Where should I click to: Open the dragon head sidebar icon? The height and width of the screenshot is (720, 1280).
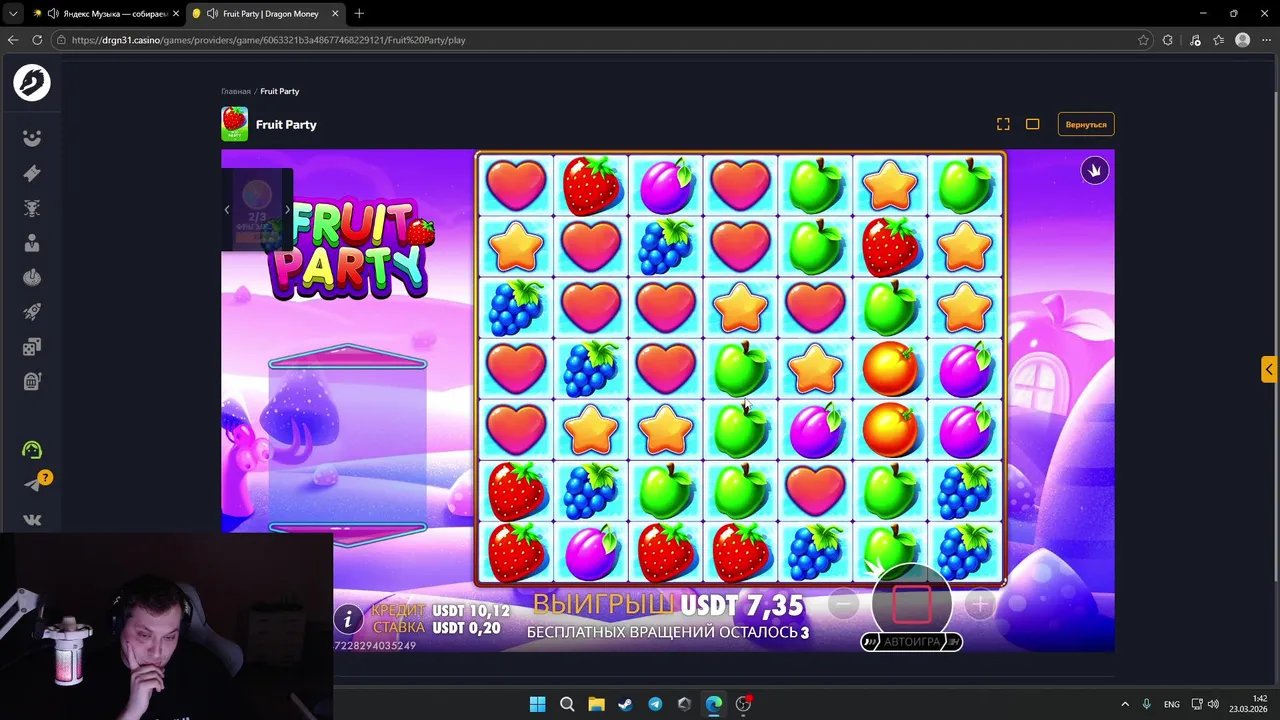[32, 208]
